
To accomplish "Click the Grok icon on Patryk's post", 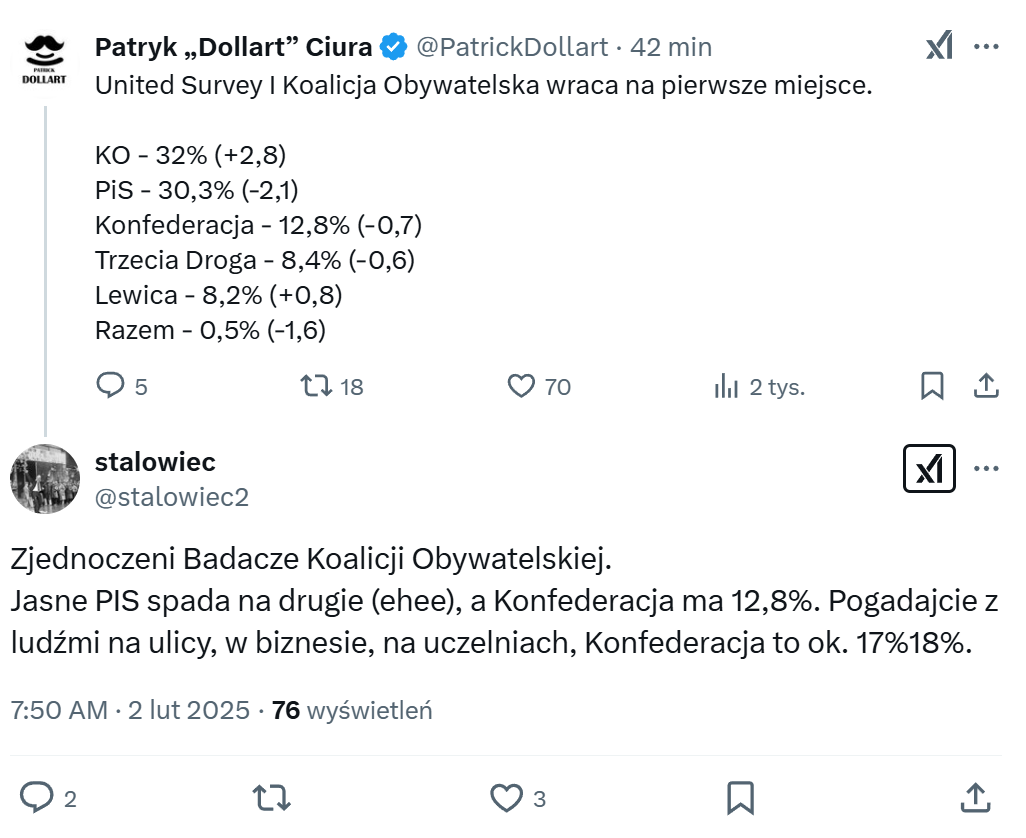I will pos(939,46).
